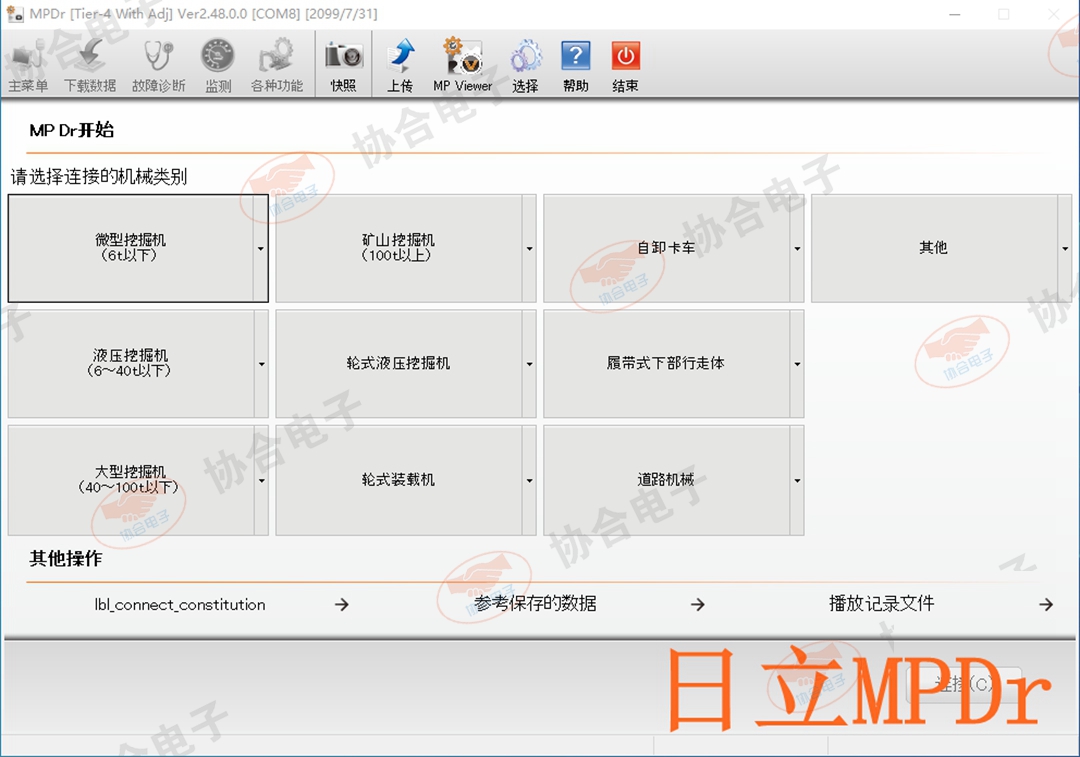Open dropdown arrow next to 其他
The width and height of the screenshot is (1080, 757).
(1065, 249)
